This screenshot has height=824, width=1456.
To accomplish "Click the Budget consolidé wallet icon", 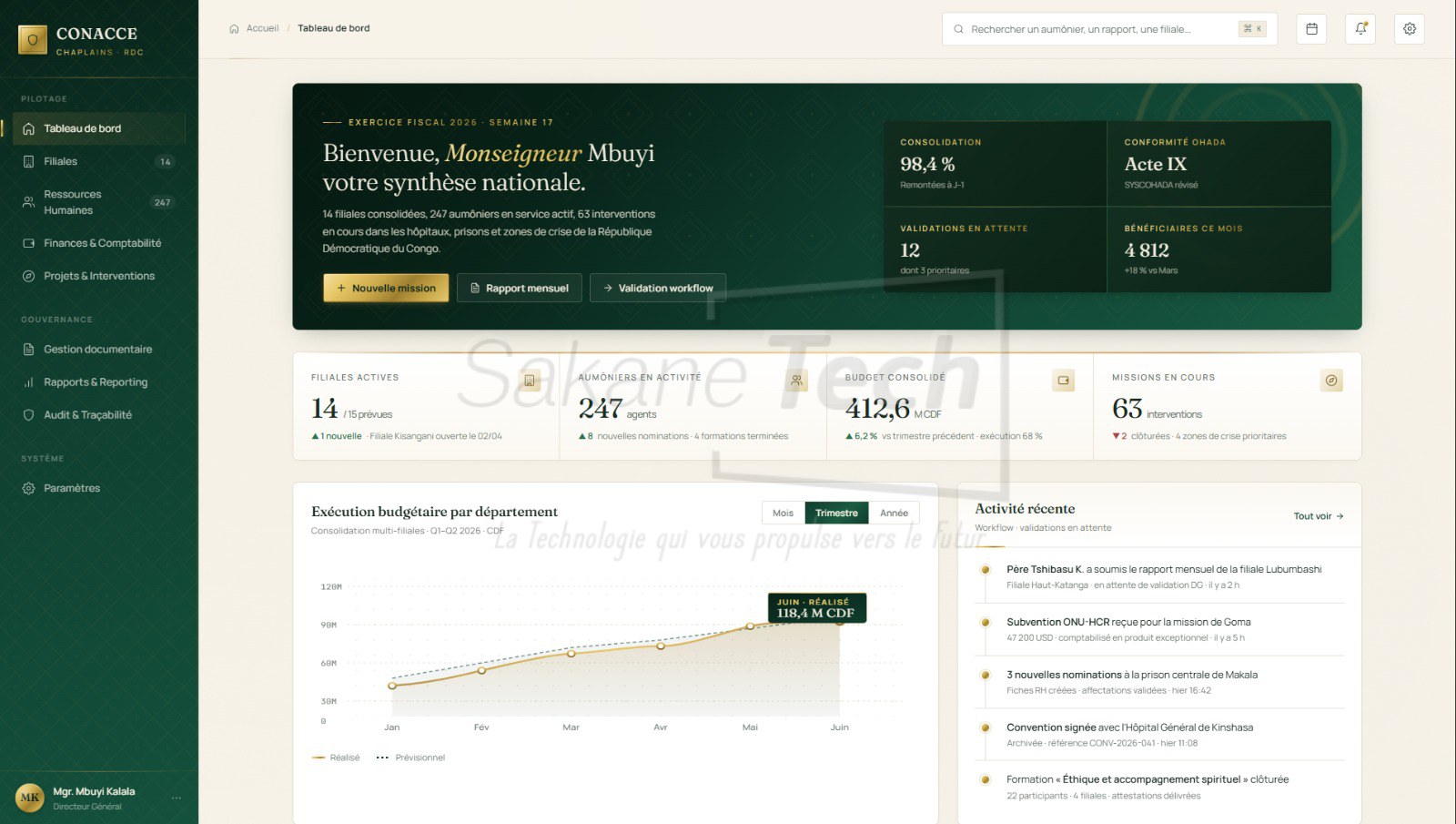I will [x=1064, y=381].
